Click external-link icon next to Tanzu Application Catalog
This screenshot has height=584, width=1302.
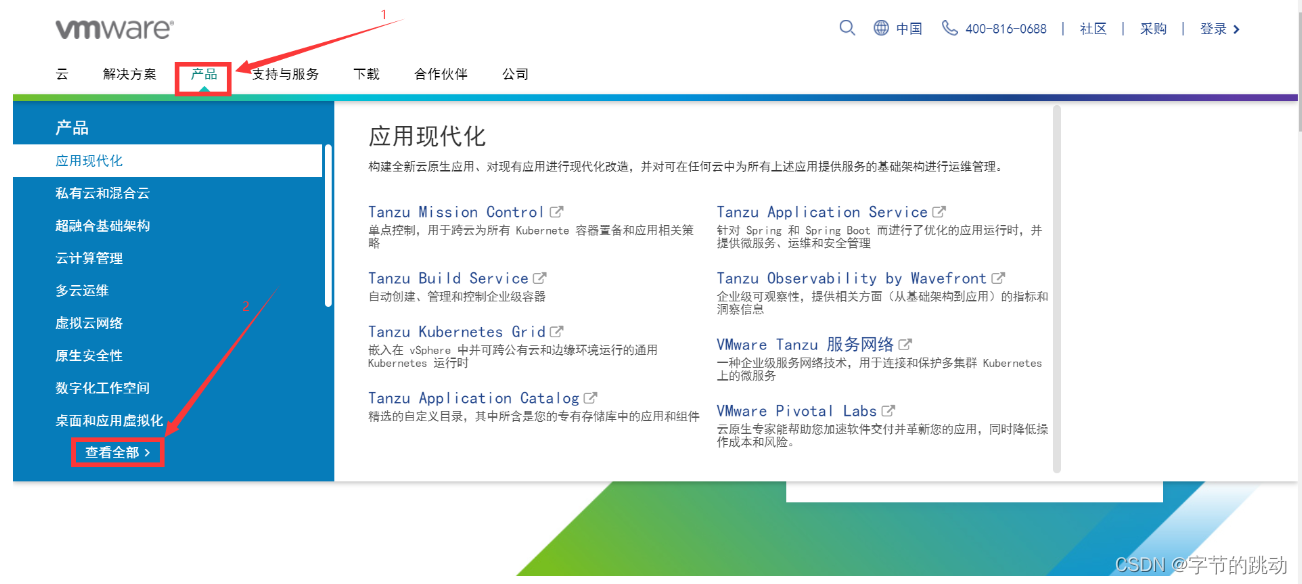[591, 398]
